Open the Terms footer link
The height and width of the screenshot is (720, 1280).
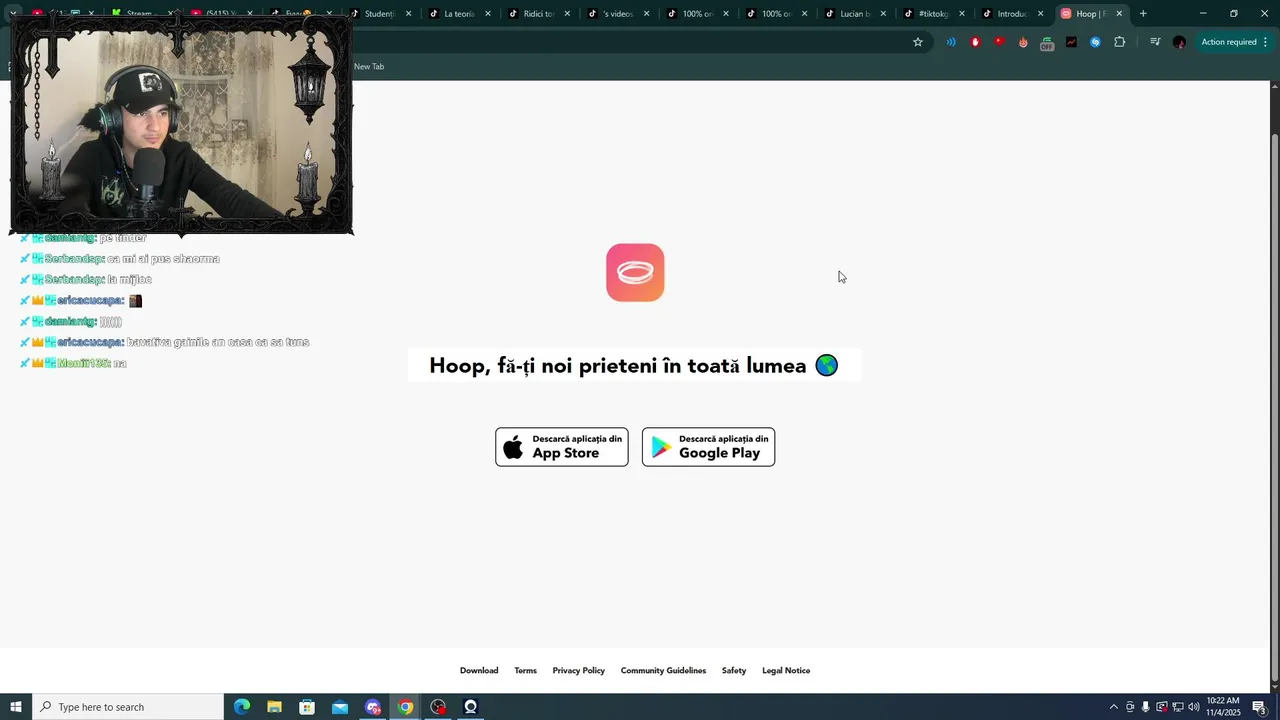coord(526,671)
